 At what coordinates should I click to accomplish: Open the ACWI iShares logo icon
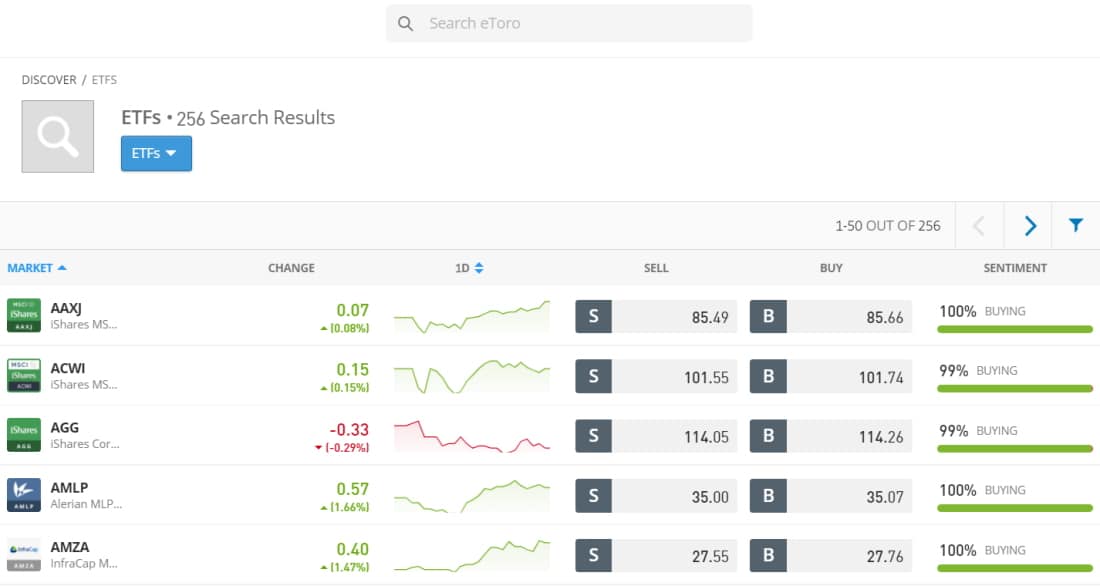point(24,375)
